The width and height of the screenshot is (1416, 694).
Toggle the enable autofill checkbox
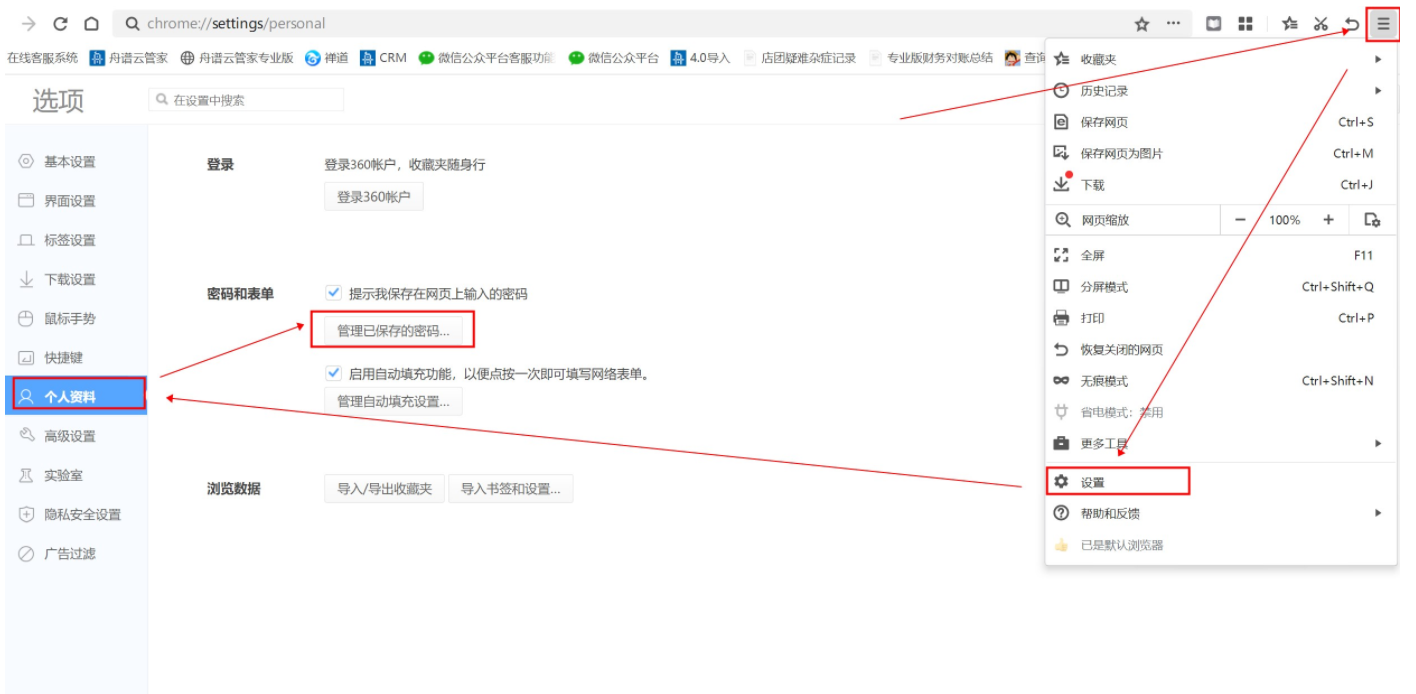point(334,373)
